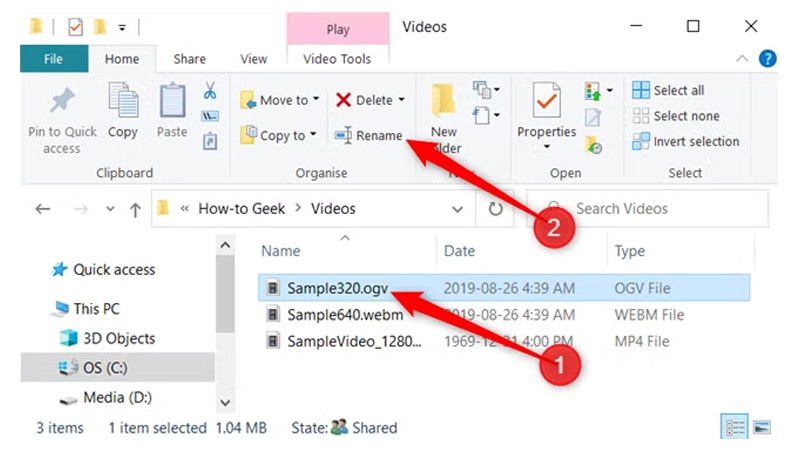The image size is (800, 450).
Task: Switch to the View ribbon tab
Action: tap(254, 59)
